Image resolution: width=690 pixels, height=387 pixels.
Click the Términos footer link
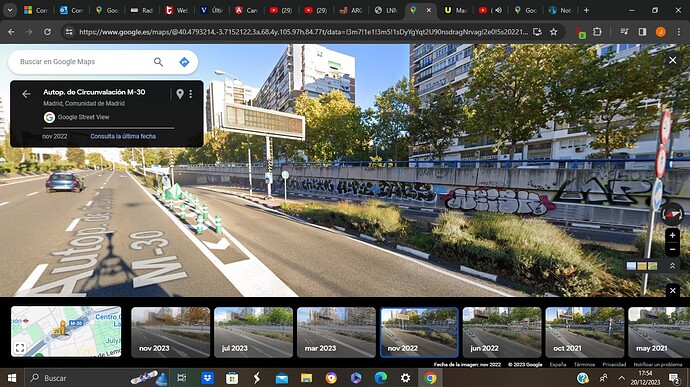coord(584,365)
